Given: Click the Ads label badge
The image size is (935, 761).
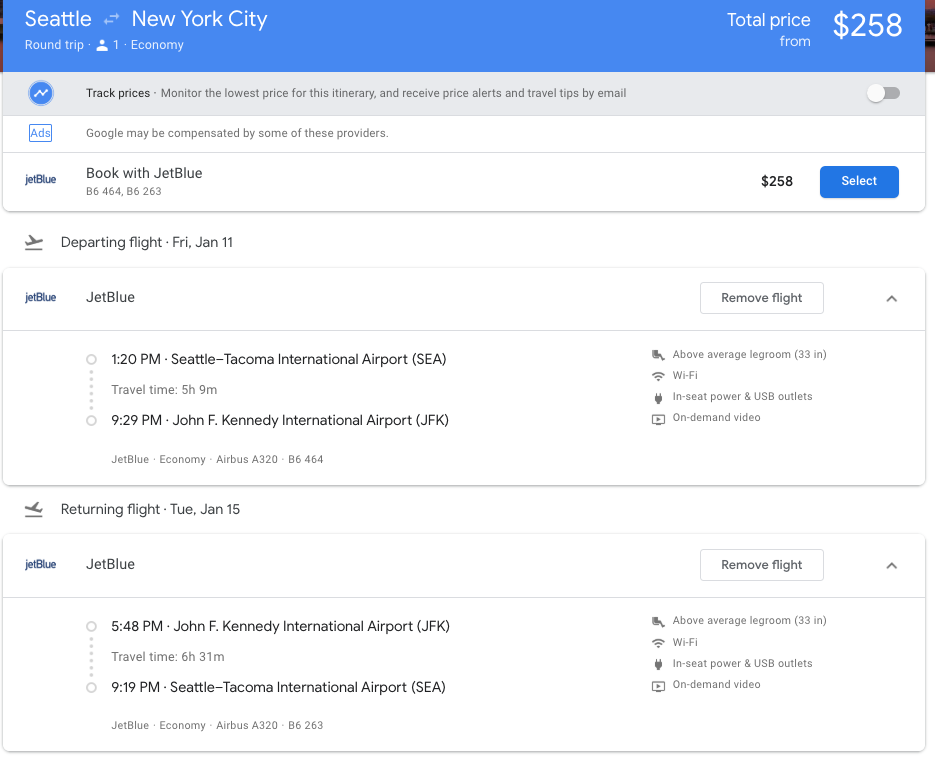Looking at the screenshot, I should 40,133.
